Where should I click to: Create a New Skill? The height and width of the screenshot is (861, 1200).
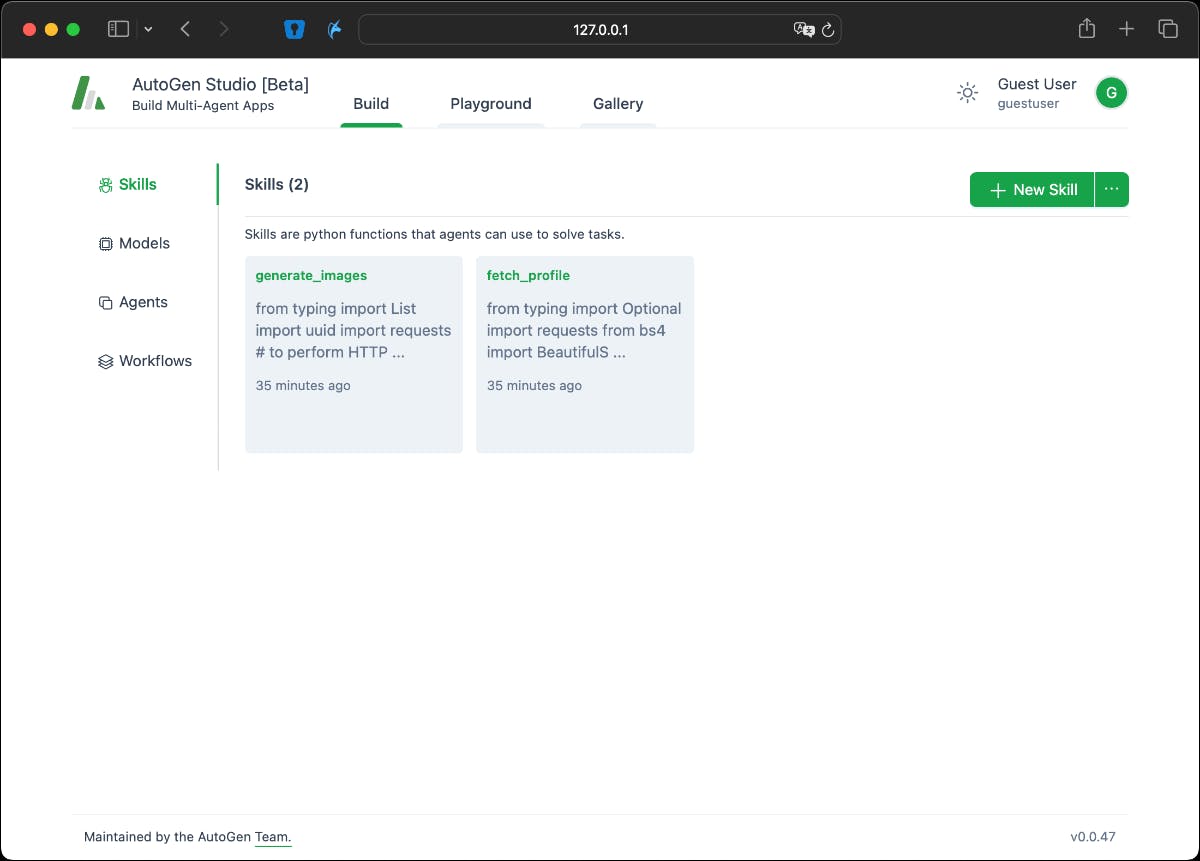pos(1032,190)
